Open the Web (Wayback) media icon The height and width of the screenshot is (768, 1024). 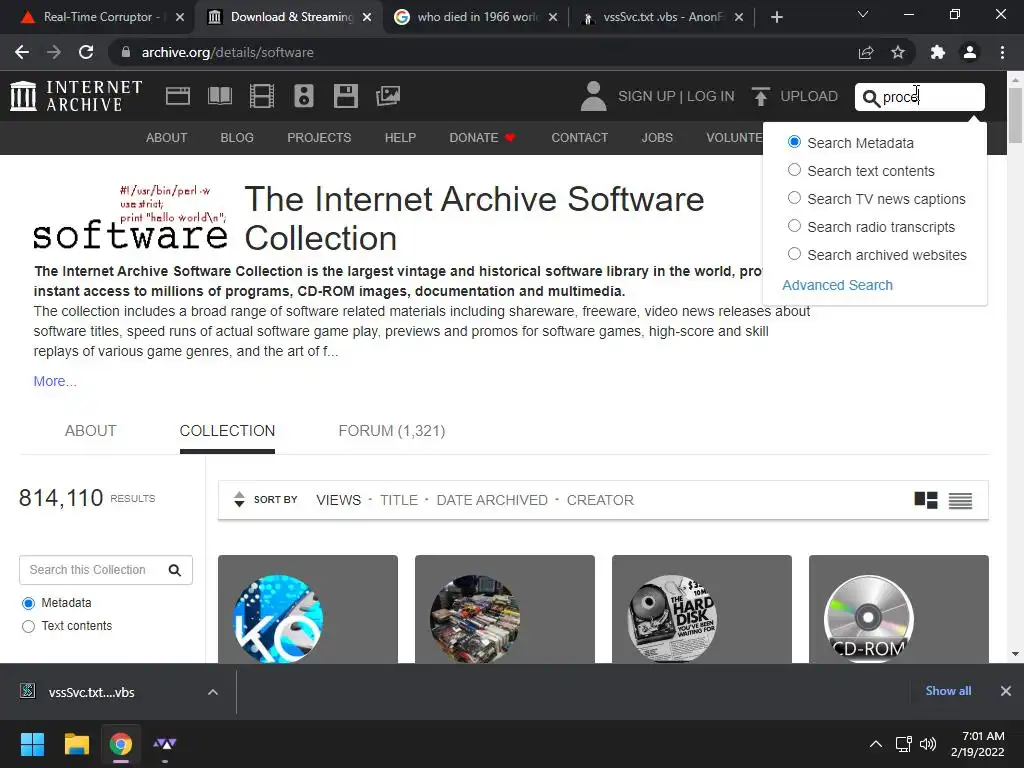pyautogui.click(x=178, y=96)
